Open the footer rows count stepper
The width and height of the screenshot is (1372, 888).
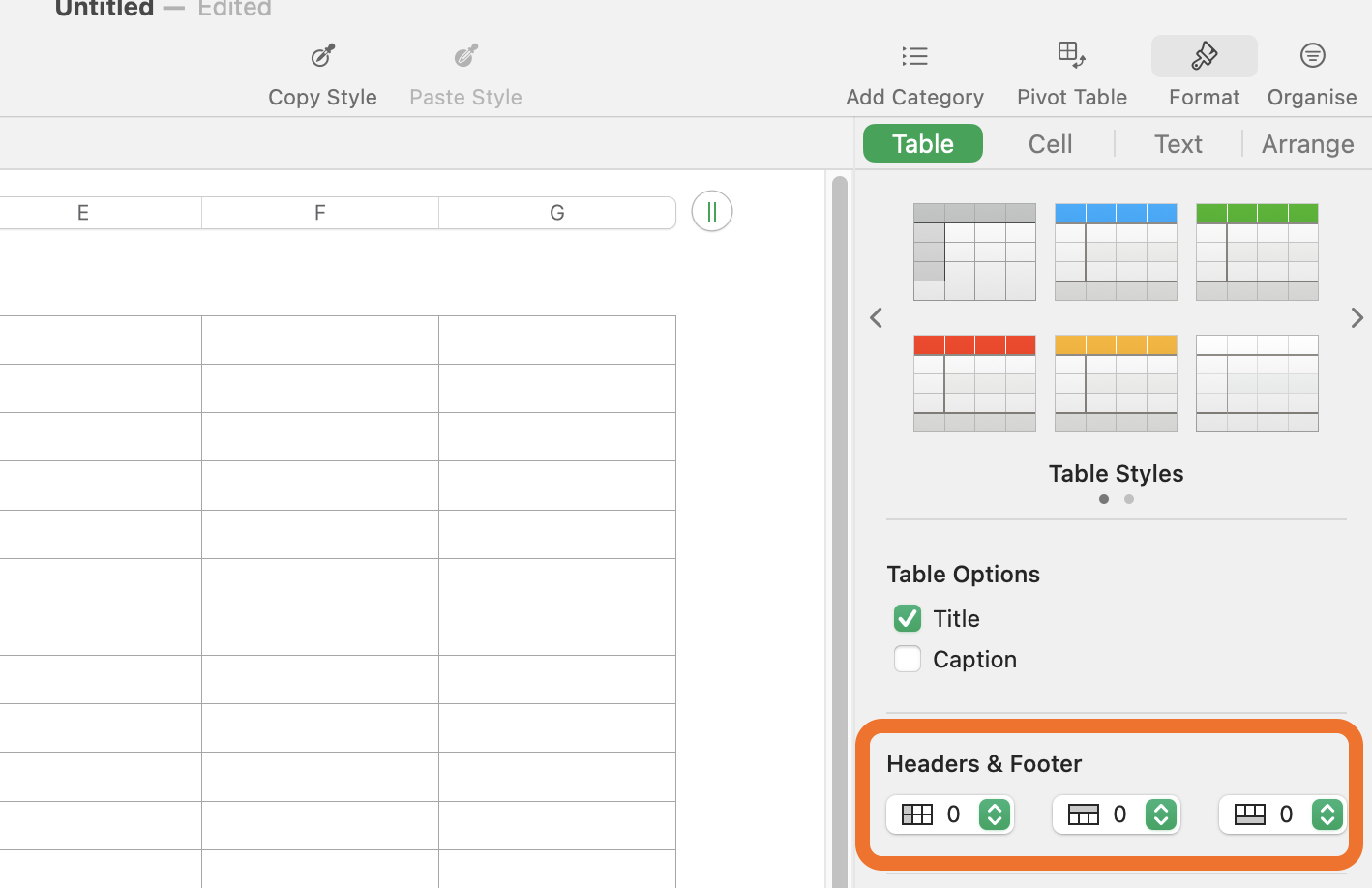tap(1327, 814)
